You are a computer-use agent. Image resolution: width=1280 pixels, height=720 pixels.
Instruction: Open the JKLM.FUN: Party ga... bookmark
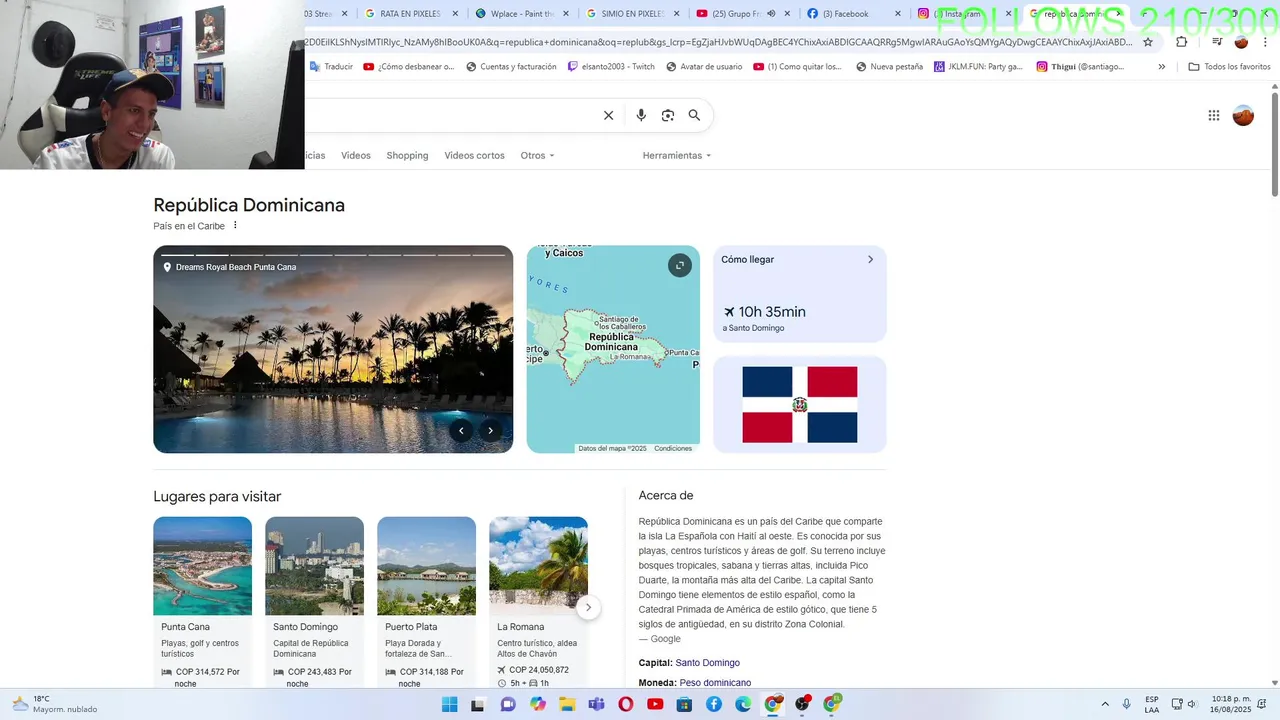point(978,67)
